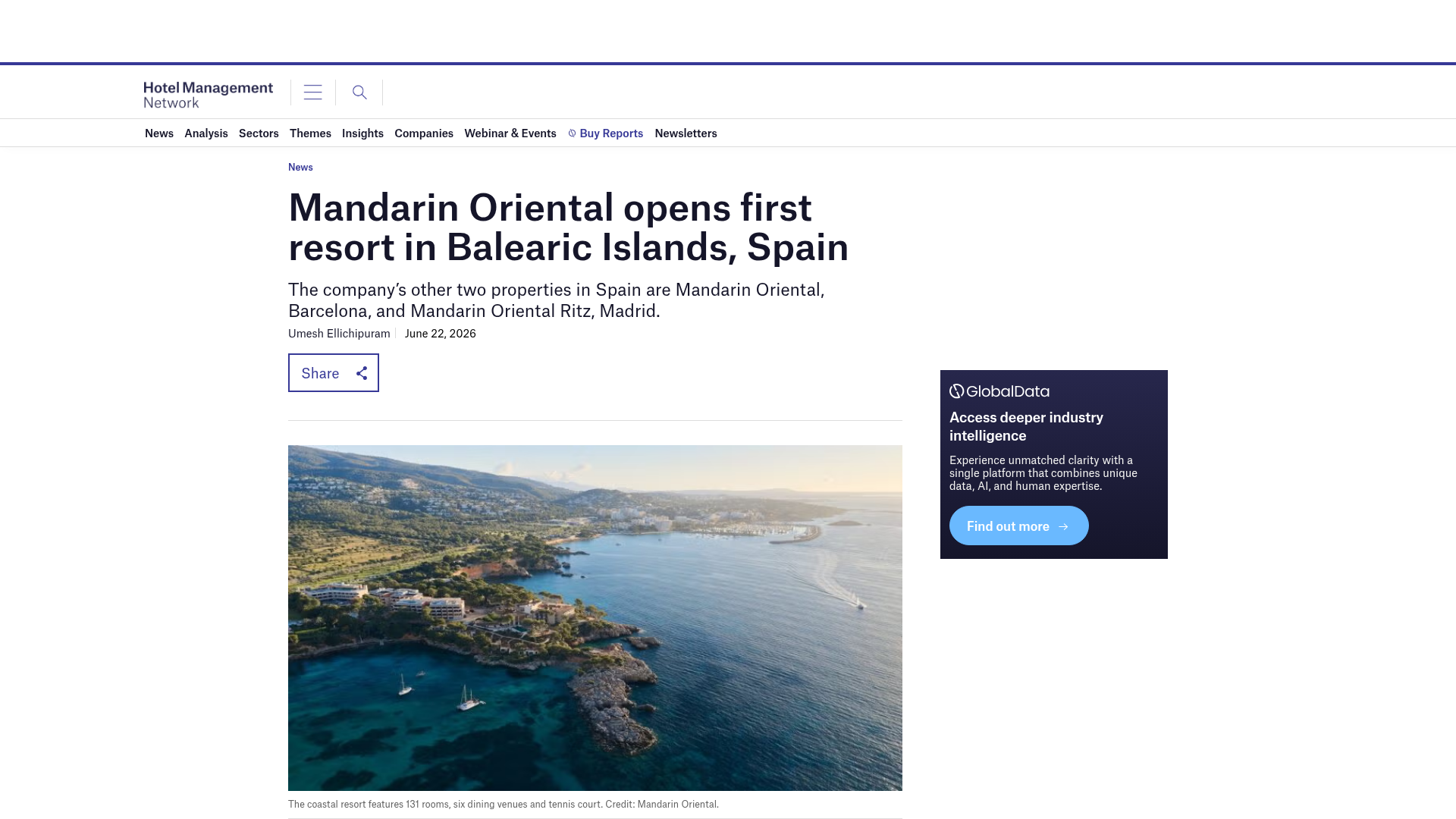Screen dimensions: 1456x819
Task: Click the June 22, 2026 publication date
Action: click(x=441, y=334)
